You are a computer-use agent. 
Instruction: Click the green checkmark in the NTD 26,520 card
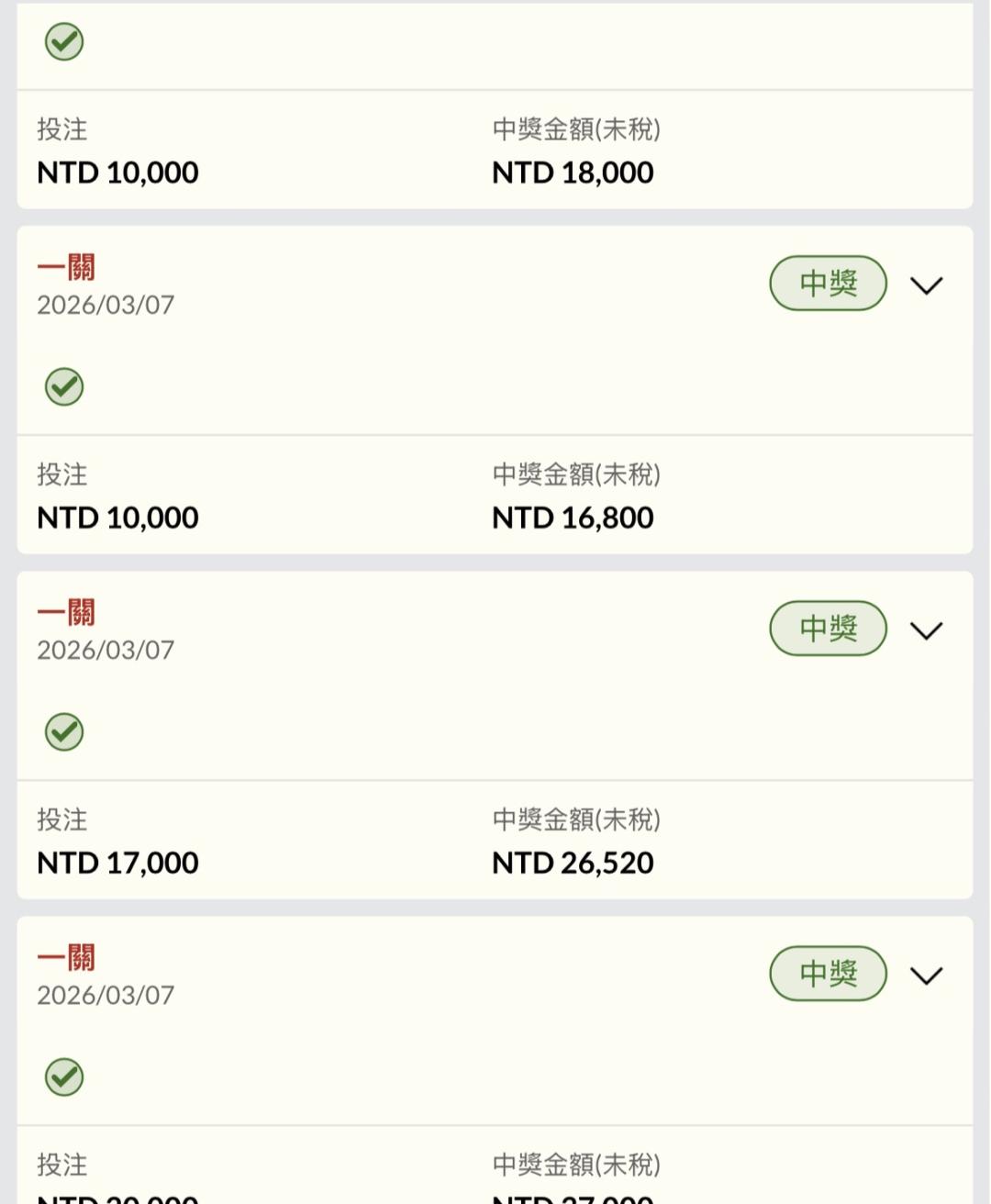64,731
